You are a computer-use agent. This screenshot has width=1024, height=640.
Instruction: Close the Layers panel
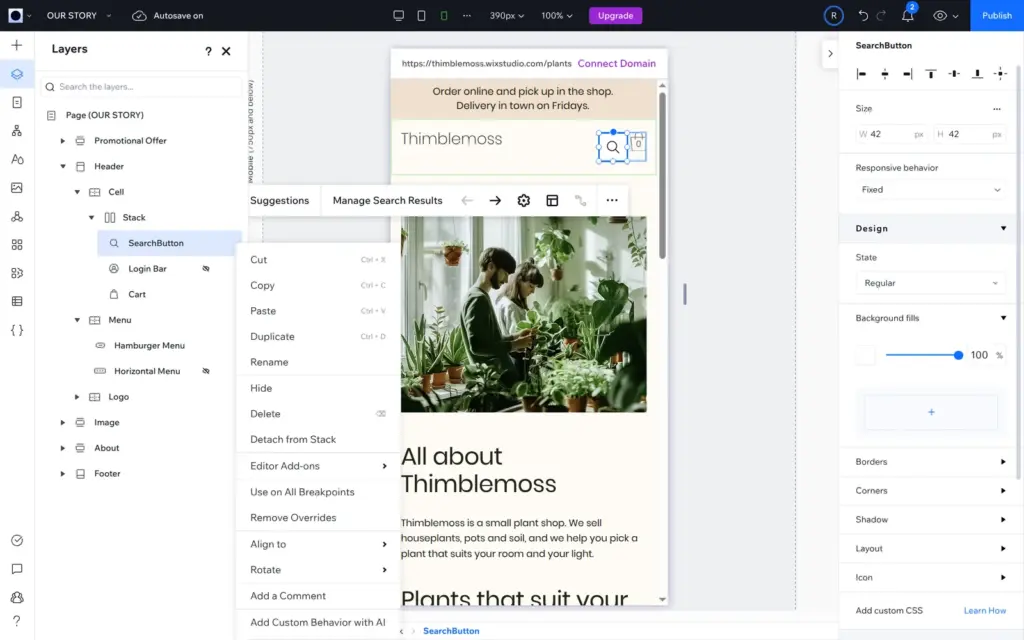click(x=226, y=51)
